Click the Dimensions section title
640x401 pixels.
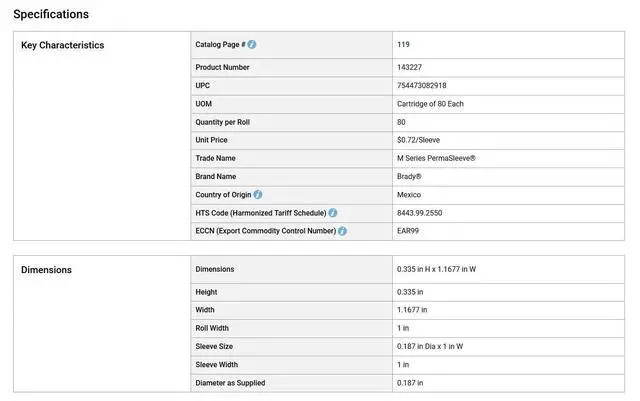[x=46, y=270]
